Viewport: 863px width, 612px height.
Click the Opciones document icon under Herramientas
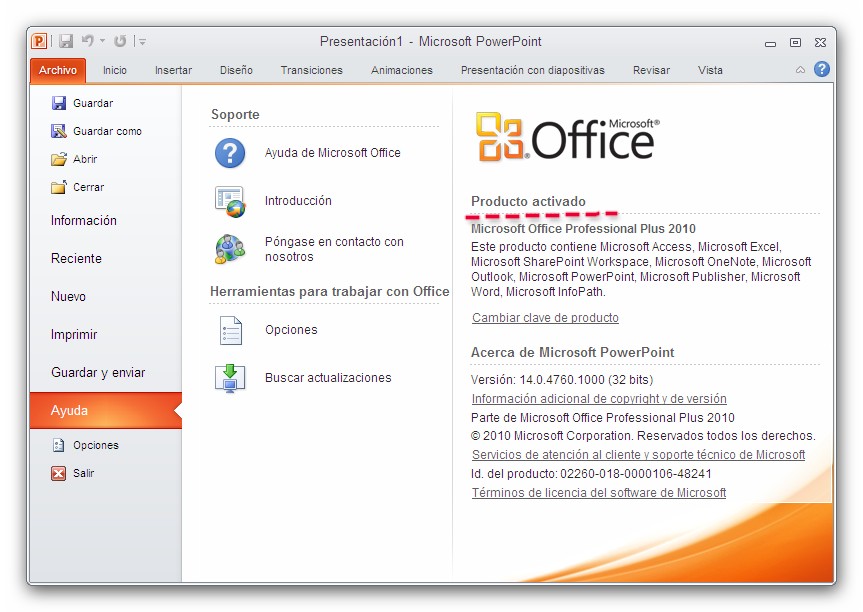point(231,330)
